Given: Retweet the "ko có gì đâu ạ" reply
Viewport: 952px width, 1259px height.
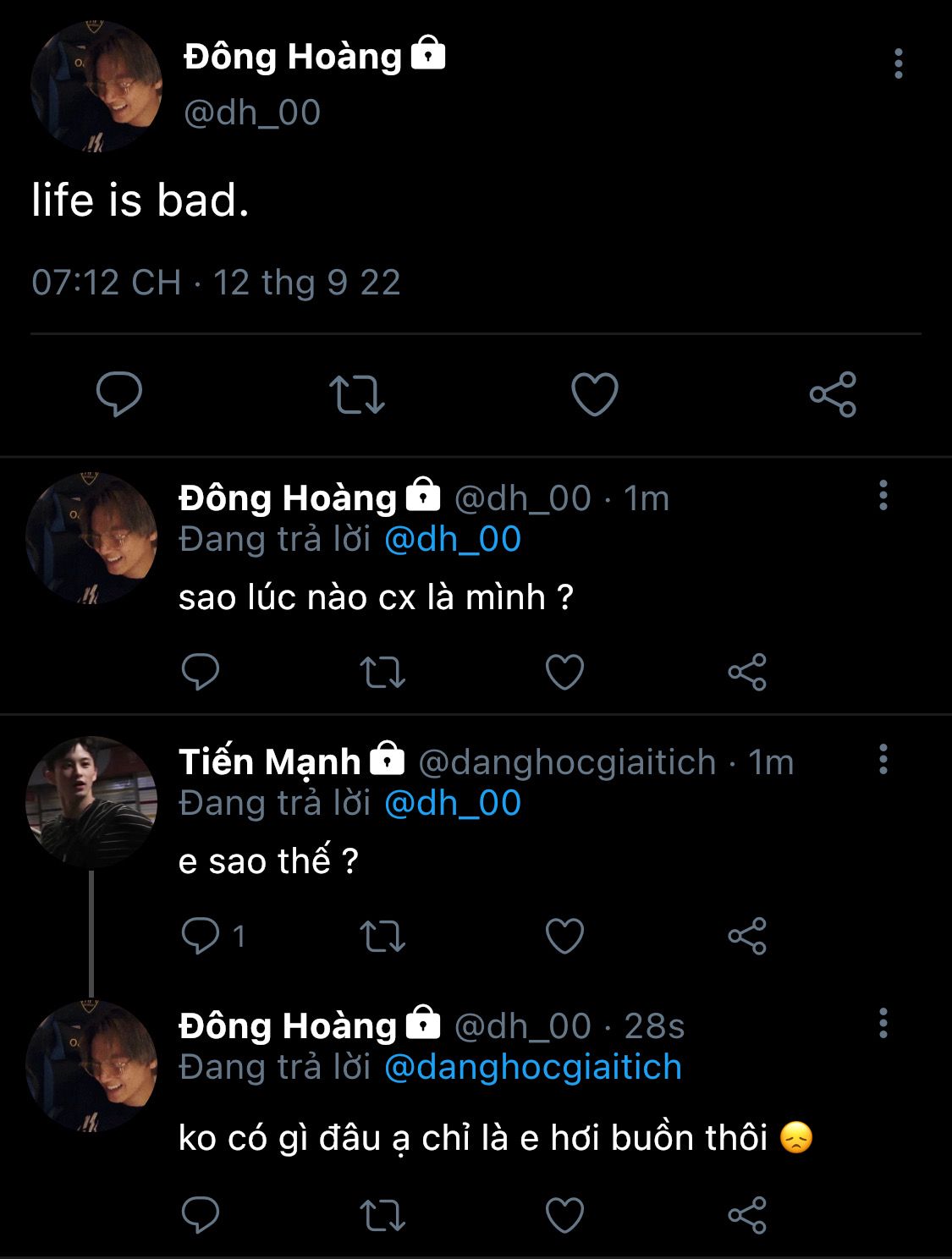Looking at the screenshot, I should (382, 1216).
